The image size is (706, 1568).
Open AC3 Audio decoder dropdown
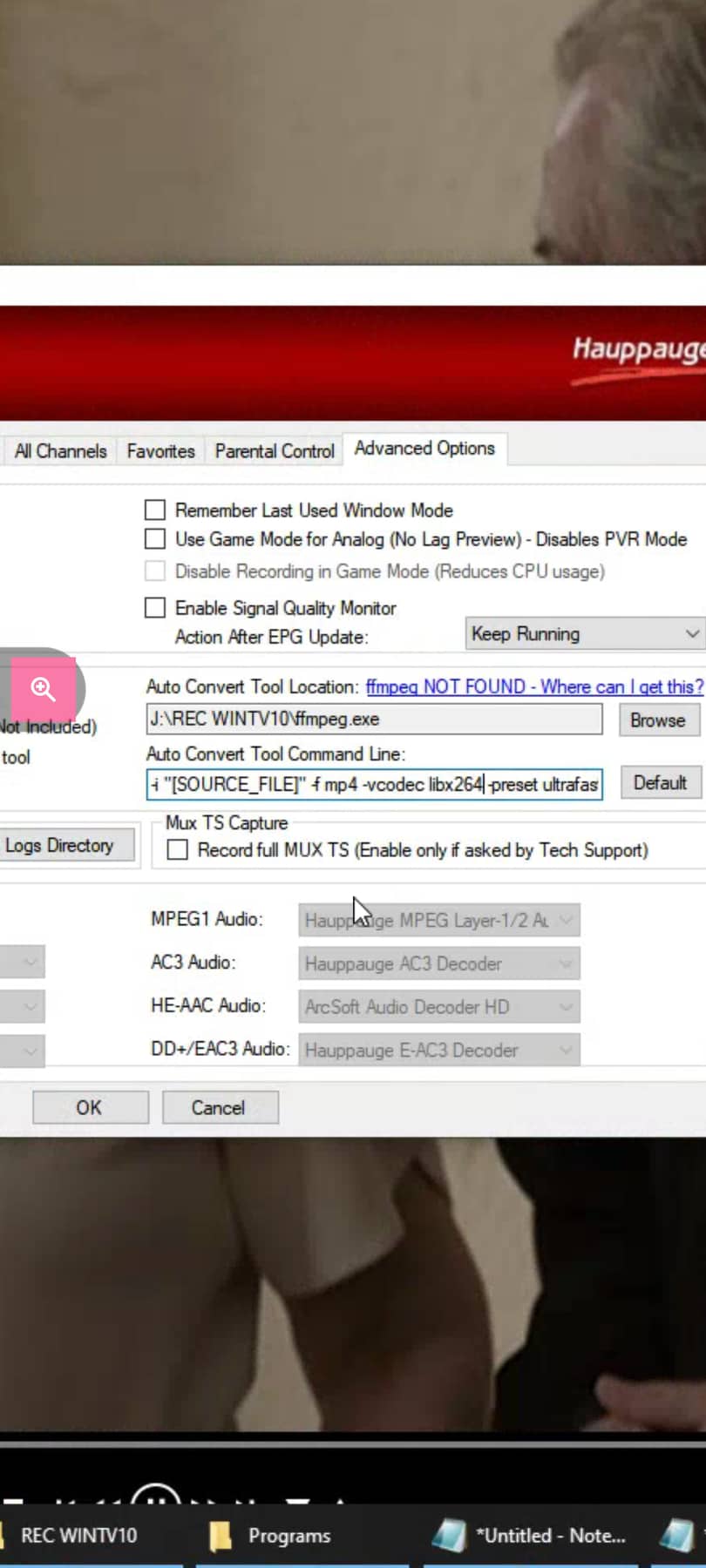pos(439,963)
